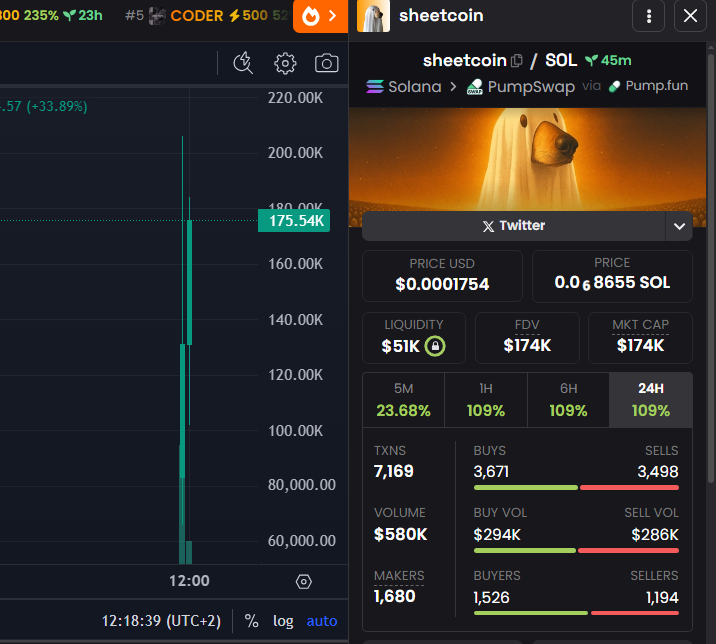The image size is (716, 644).
Task: Open the chart quick search lightning icon
Action: pyautogui.click(x=243, y=63)
